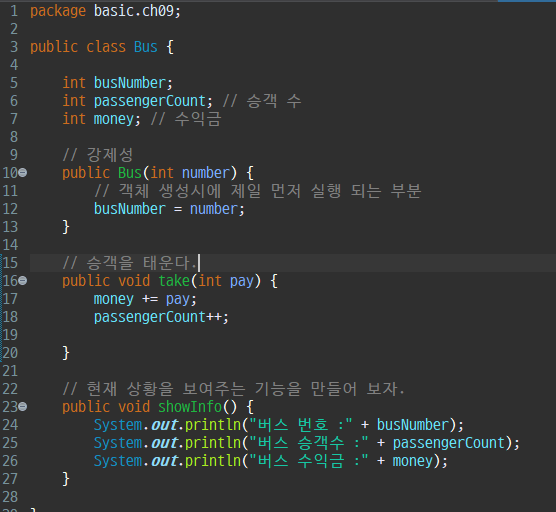Screen dimensions: 556x512
Task: Click comment 승객을 태운다 on line 15
Action: pos(129,263)
